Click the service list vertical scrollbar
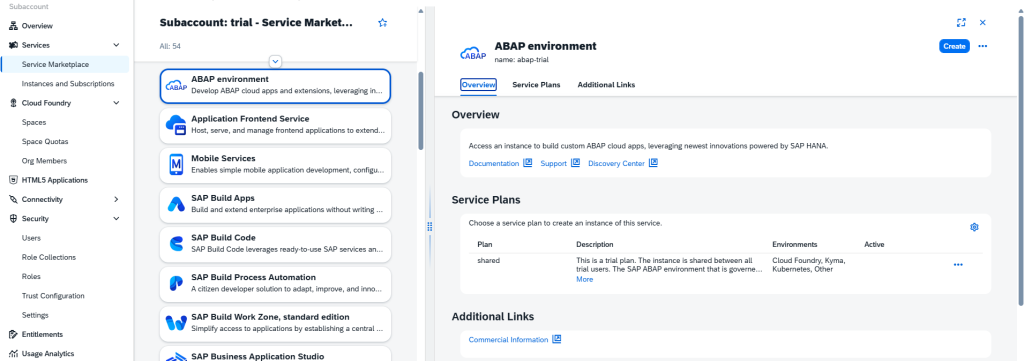The height and width of the screenshot is (361, 1024). pos(421,111)
